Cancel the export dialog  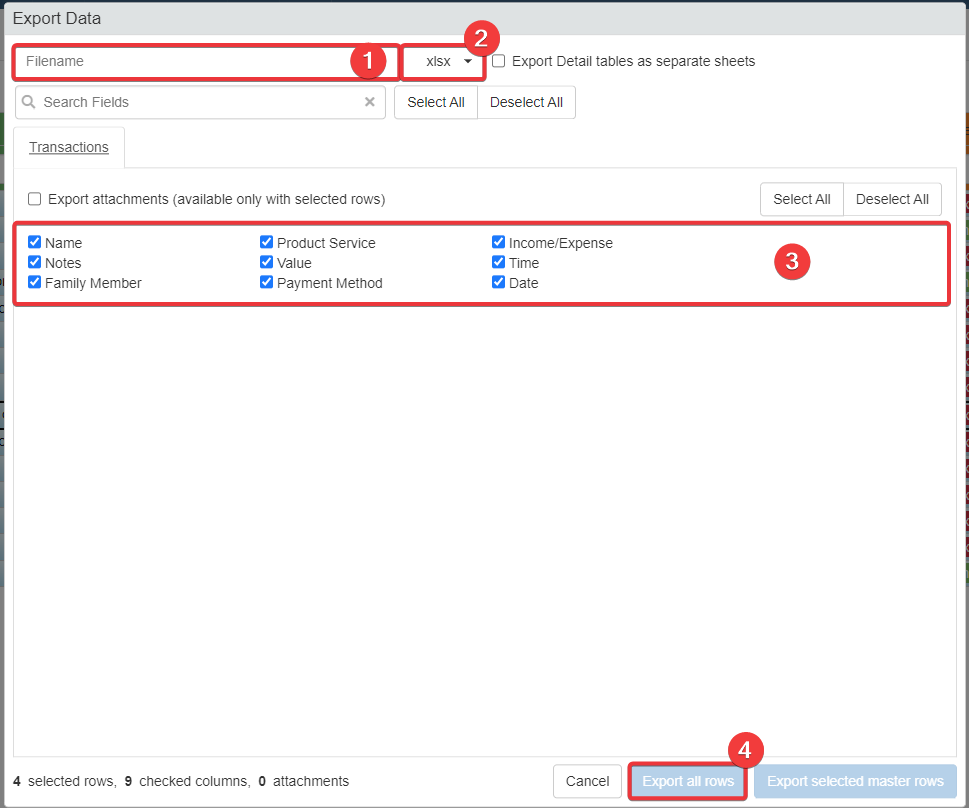pyautogui.click(x=587, y=781)
